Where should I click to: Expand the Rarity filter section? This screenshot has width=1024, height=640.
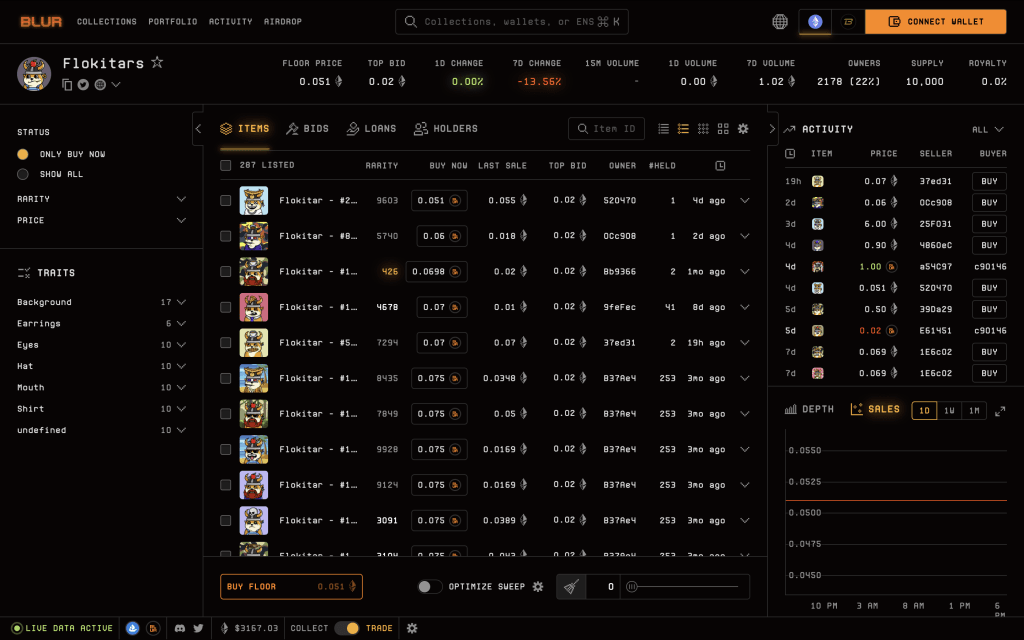(181, 199)
